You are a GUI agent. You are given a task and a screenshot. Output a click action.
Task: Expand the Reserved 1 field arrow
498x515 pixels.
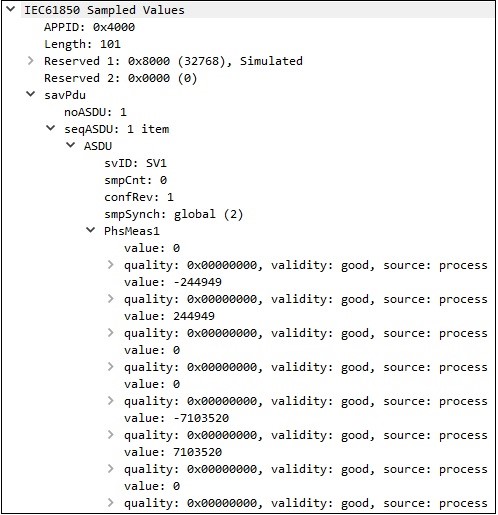(x=31, y=61)
